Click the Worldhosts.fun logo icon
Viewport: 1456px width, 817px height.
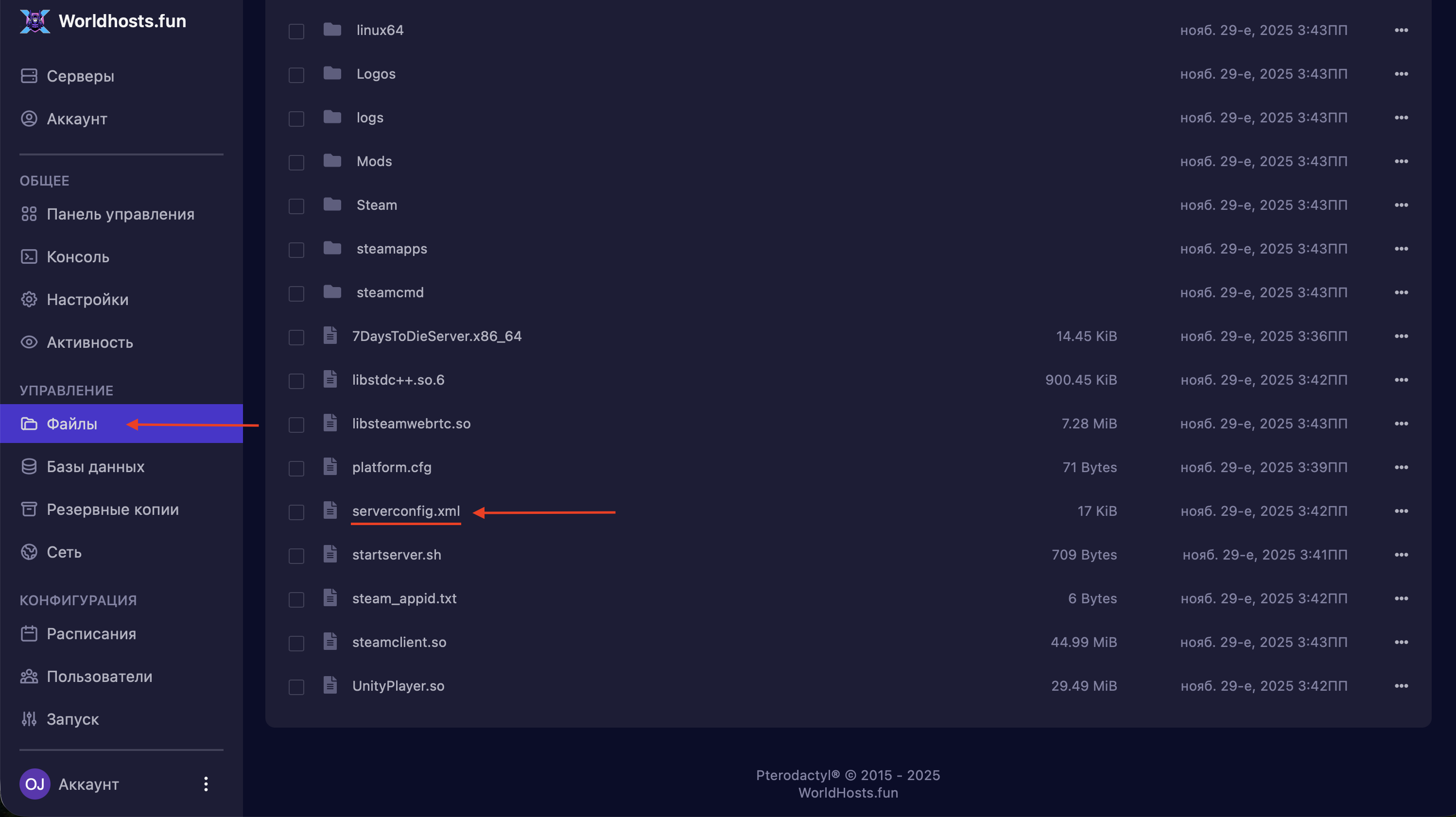[x=35, y=21]
